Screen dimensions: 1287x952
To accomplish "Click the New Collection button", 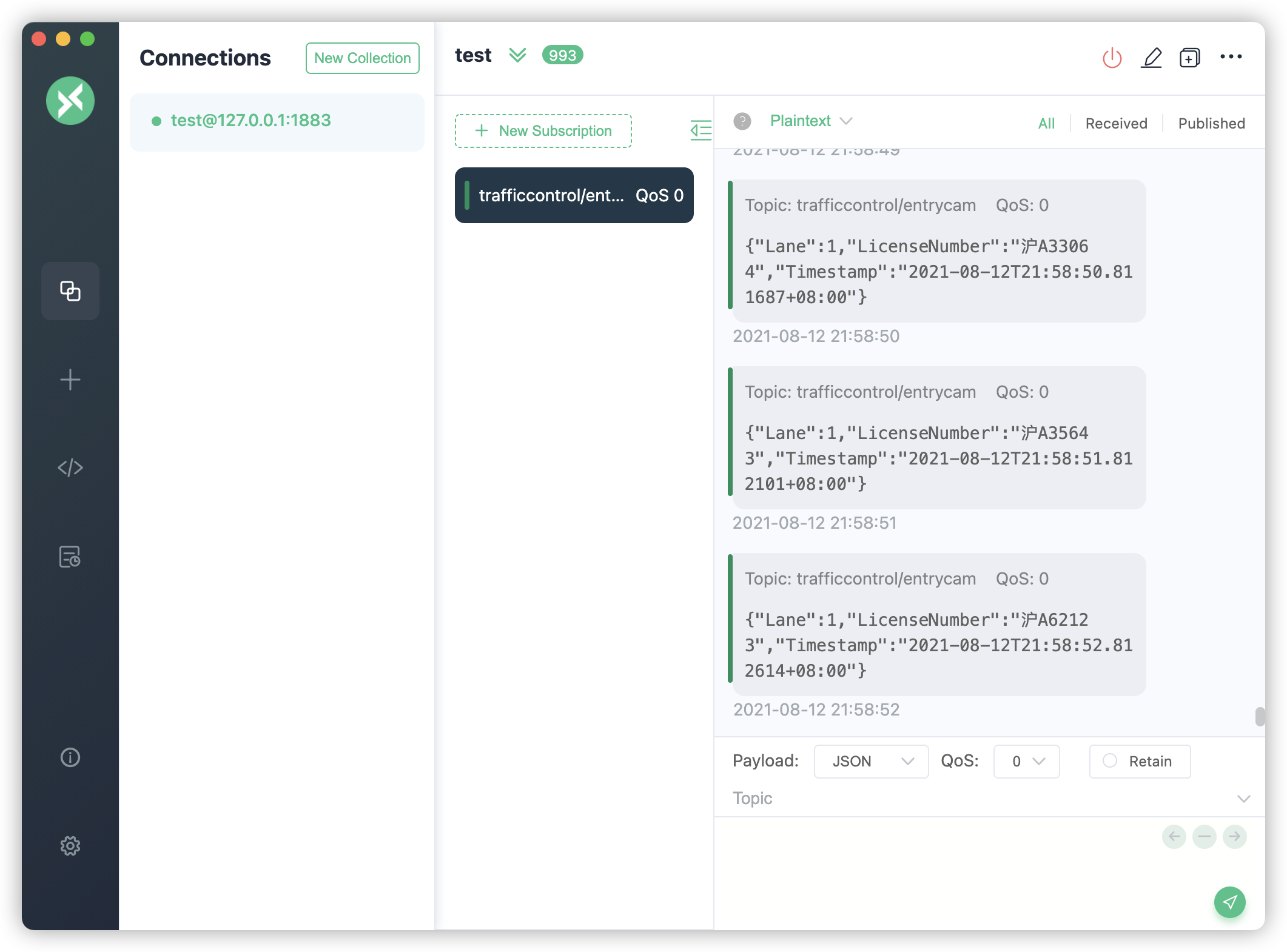I will [362, 58].
